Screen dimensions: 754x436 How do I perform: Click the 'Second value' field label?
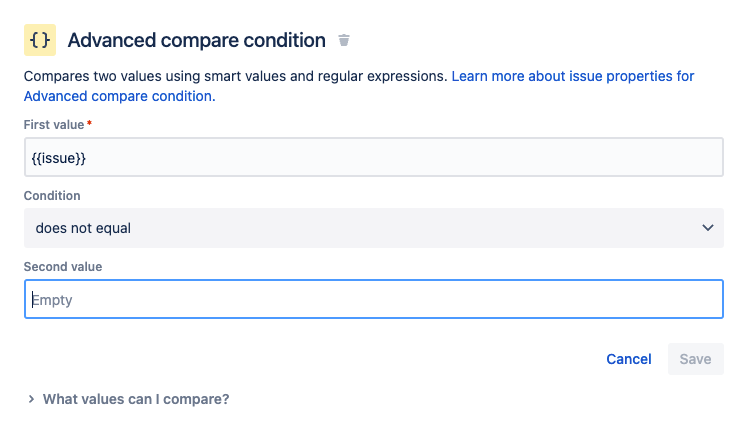pos(63,267)
